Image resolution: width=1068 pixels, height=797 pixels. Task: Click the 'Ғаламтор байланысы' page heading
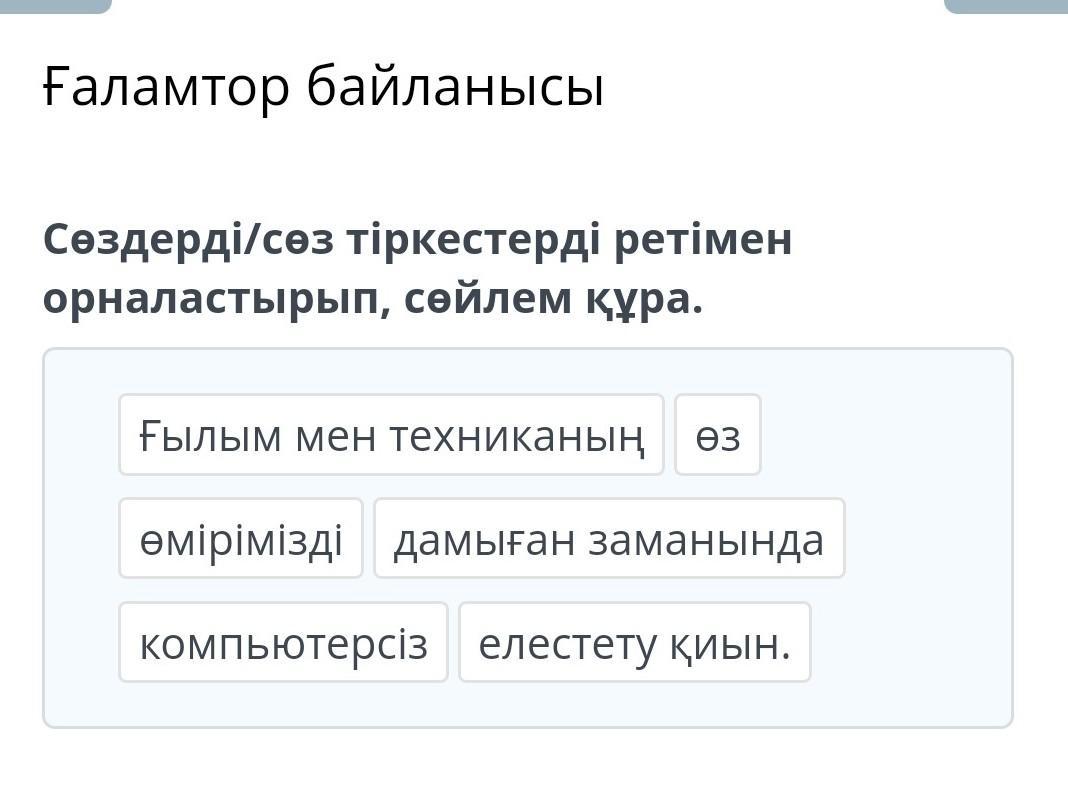(x=323, y=87)
